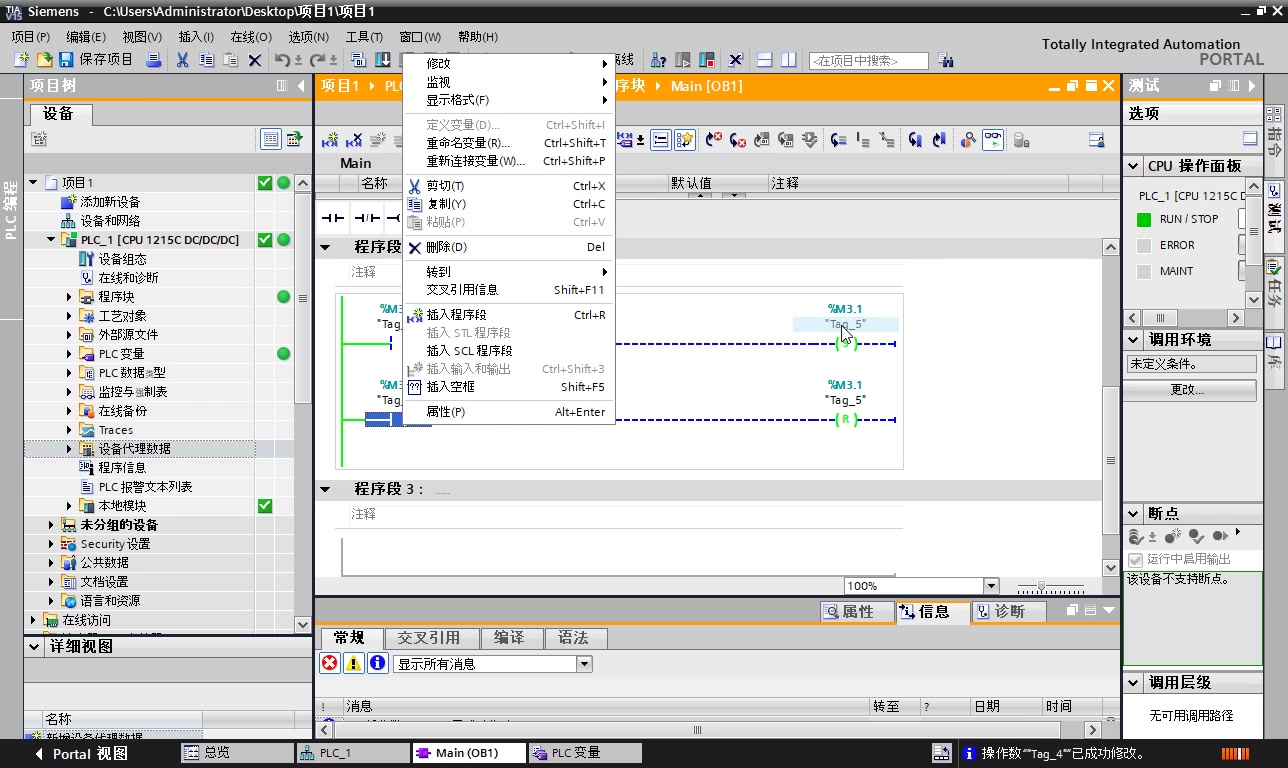Viewport: 1288px width, 768px height.
Task: Click the favorites star icon in editor toolbar
Action: click(685, 140)
